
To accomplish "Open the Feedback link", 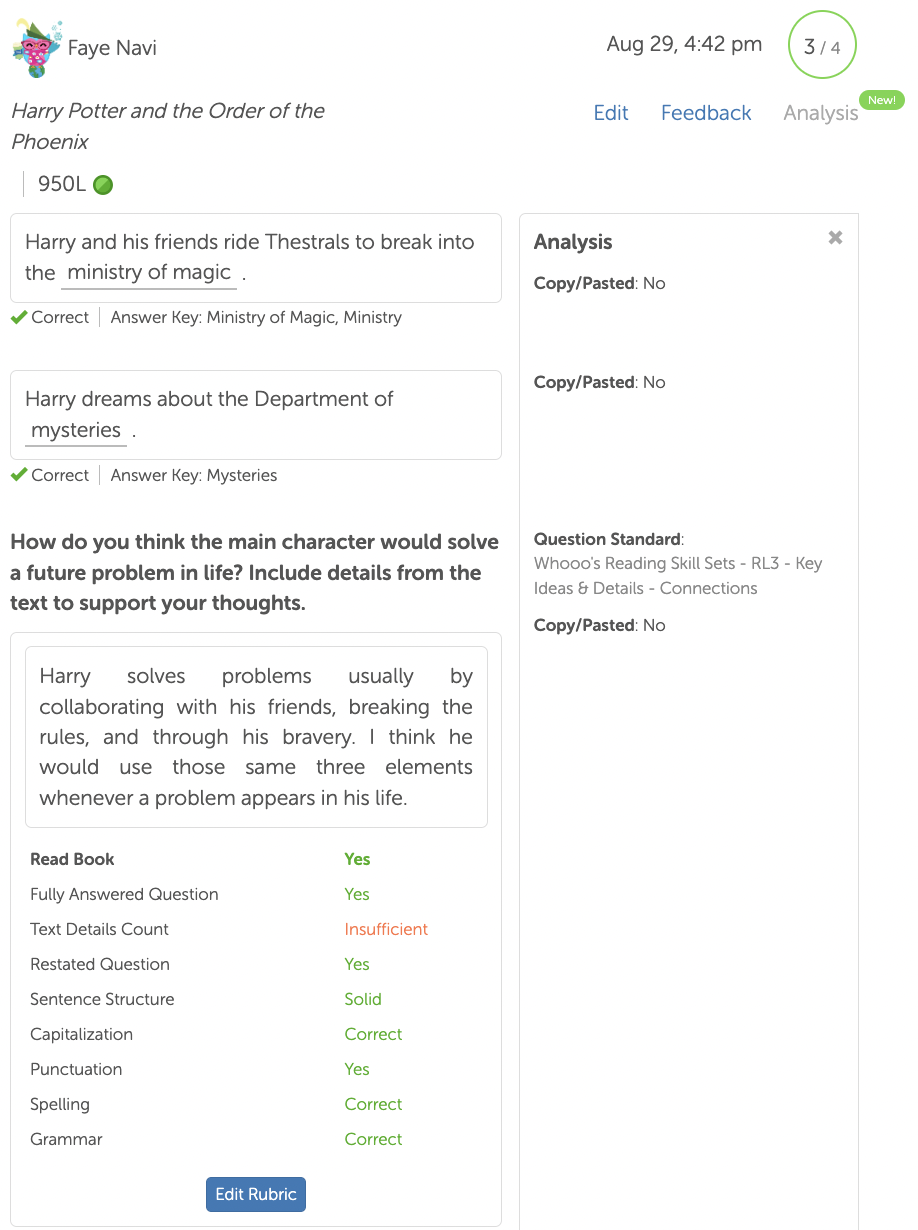I will (706, 113).
